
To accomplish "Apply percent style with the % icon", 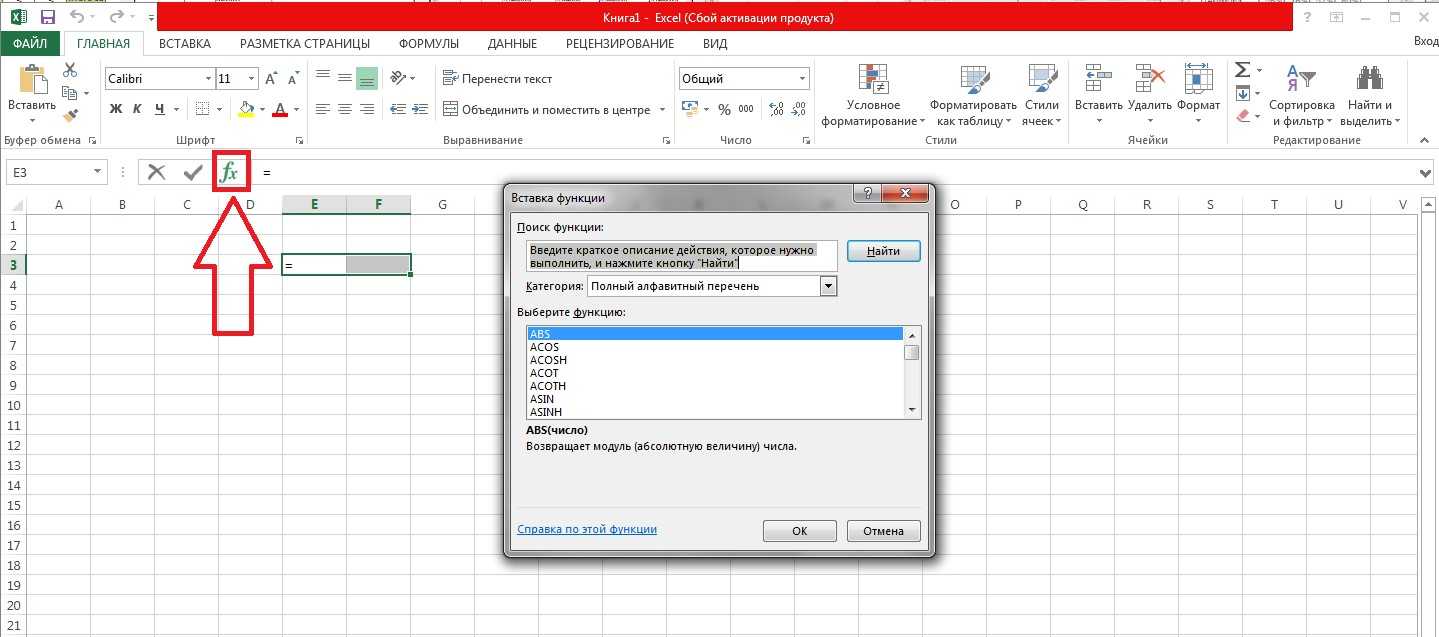I will click(723, 109).
